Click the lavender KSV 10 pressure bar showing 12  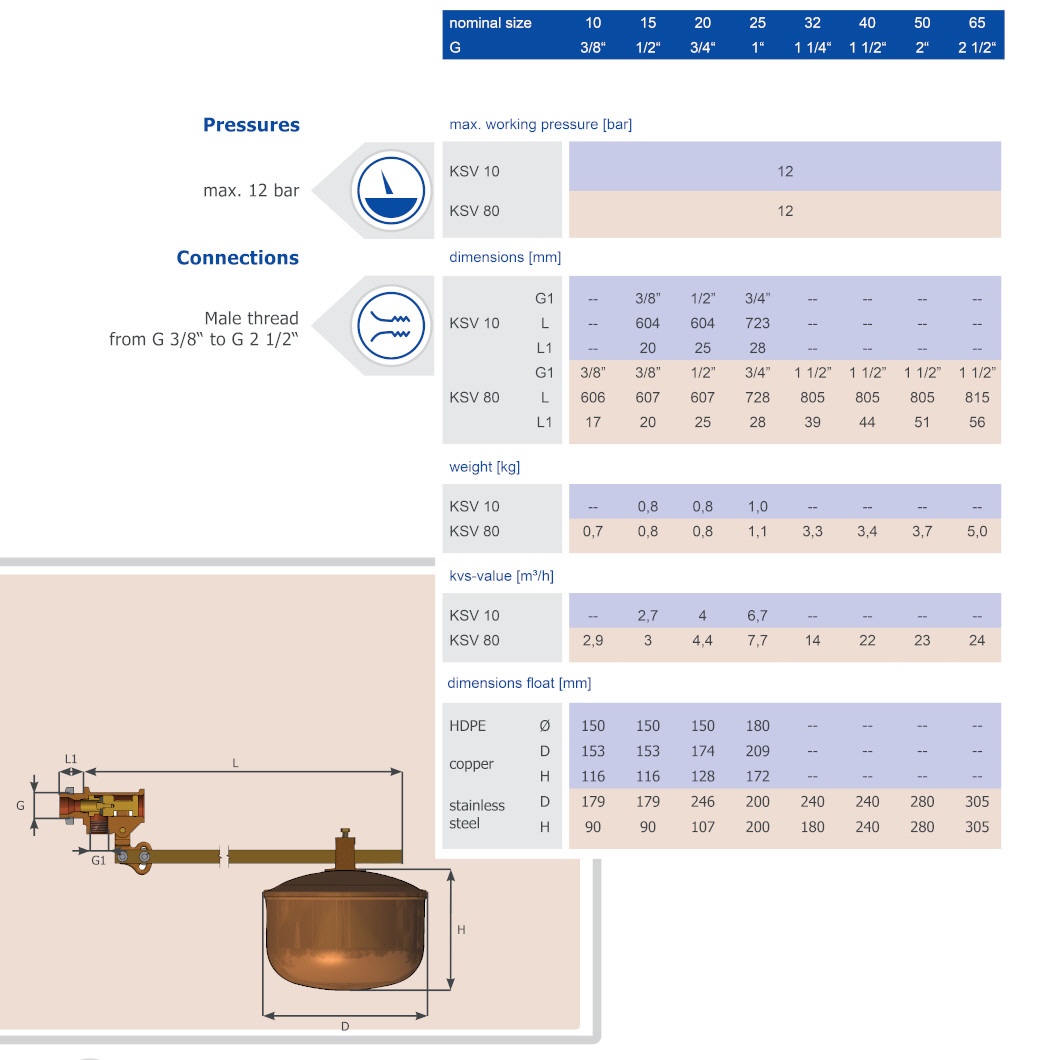pyautogui.click(x=785, y=171)
